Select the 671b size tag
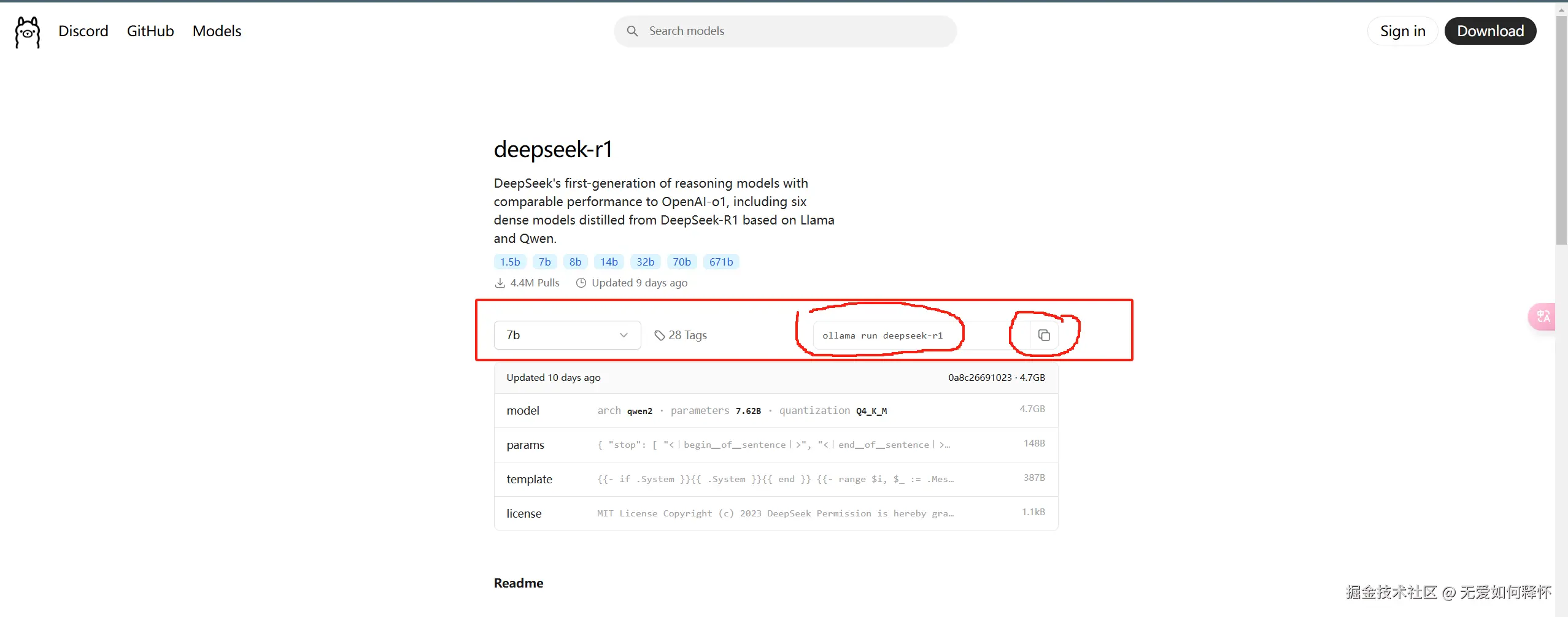Image resolution: width=1568 pixels, height=617 pixels. [x=721, y=262]
